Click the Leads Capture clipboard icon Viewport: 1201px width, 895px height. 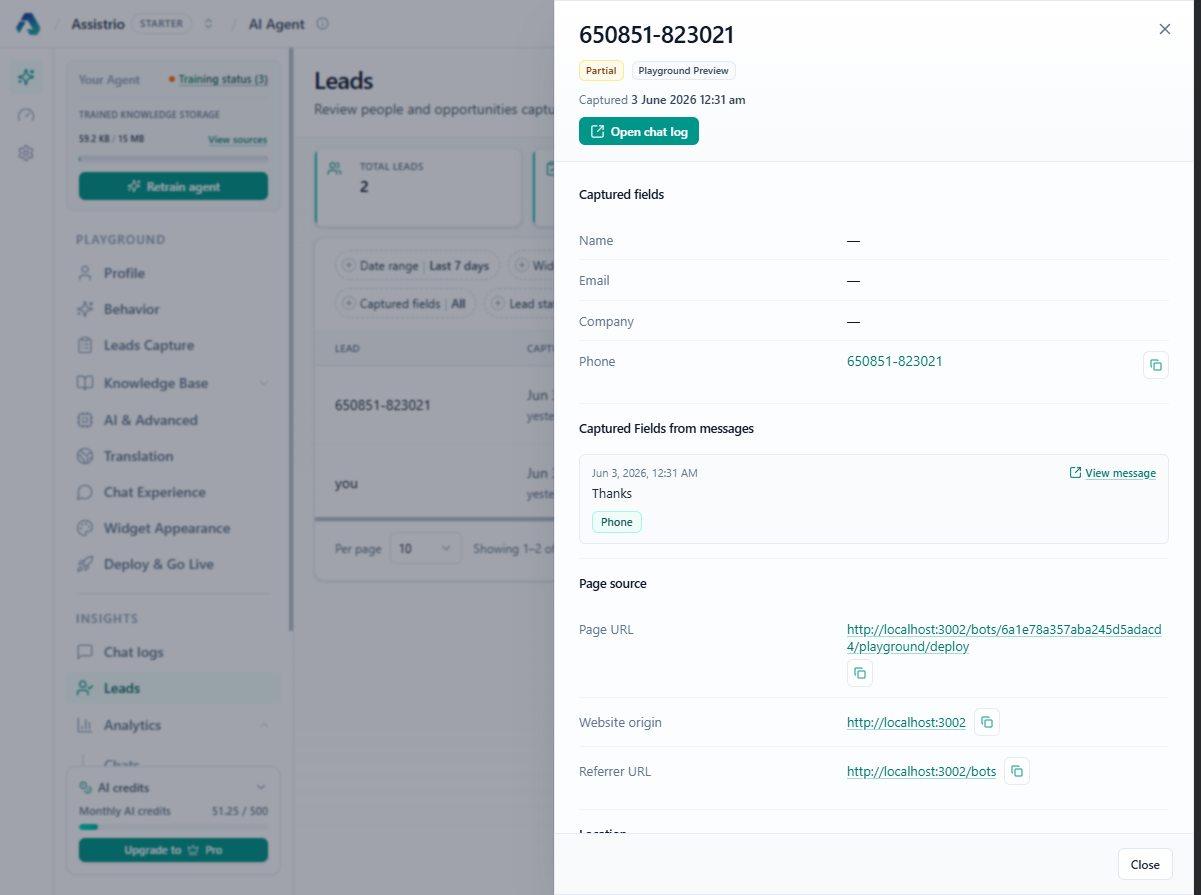coord(85,345)
